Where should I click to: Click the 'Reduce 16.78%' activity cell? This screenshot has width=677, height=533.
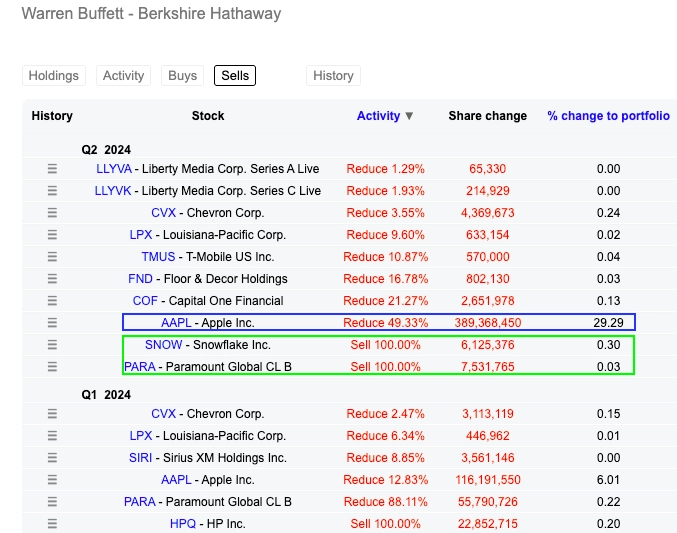click(386, 279)
